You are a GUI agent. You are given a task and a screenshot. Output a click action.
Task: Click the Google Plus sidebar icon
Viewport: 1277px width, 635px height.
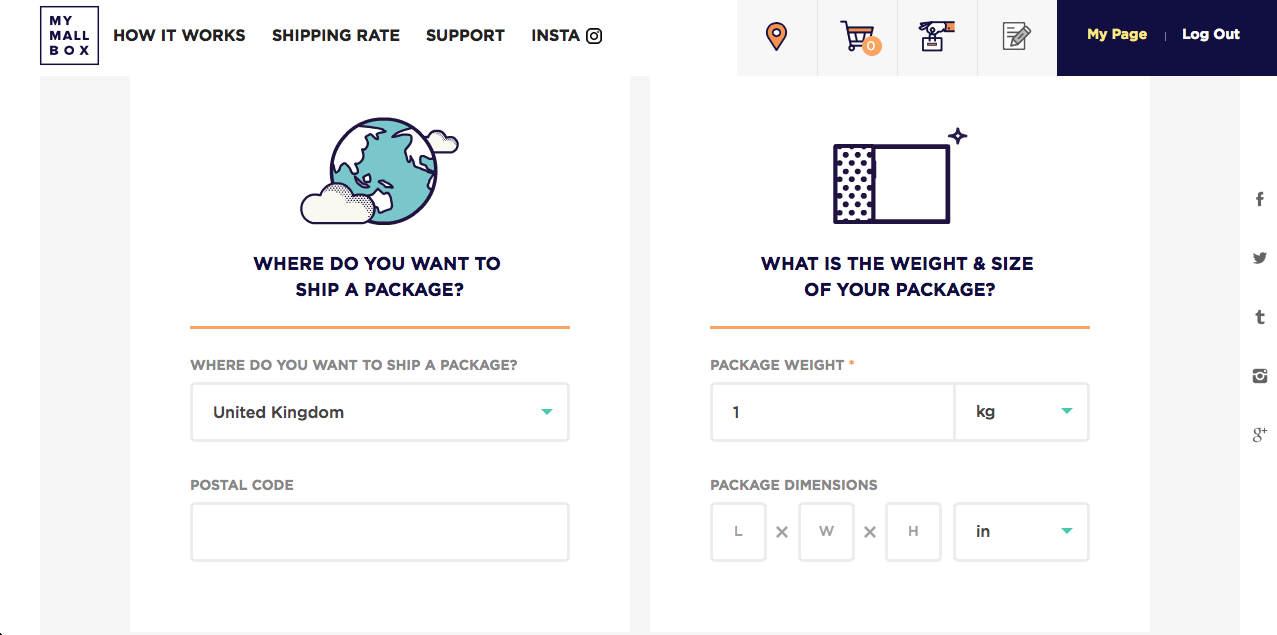point(1260,434)
